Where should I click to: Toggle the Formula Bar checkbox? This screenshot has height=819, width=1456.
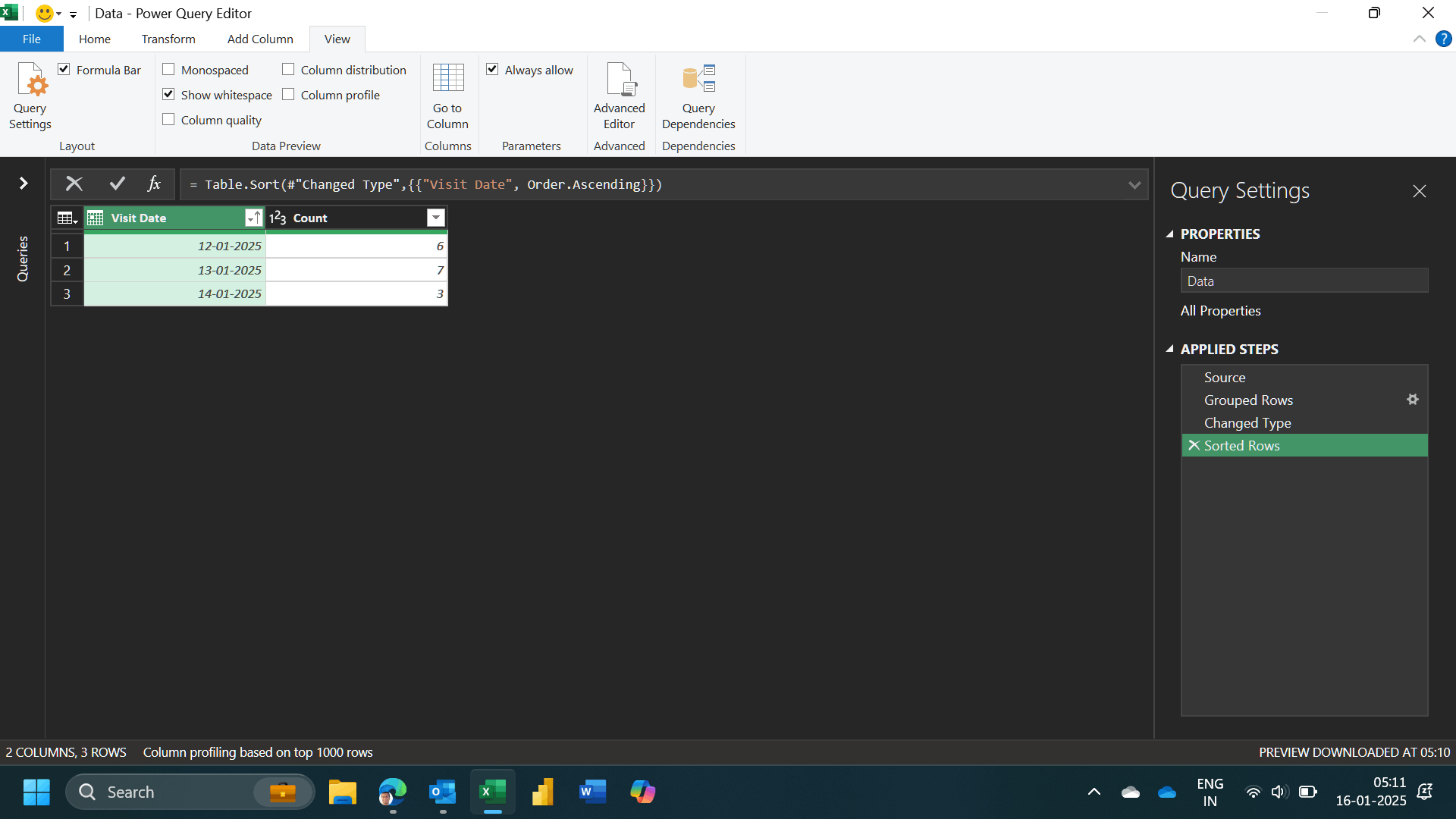[64, 70]
